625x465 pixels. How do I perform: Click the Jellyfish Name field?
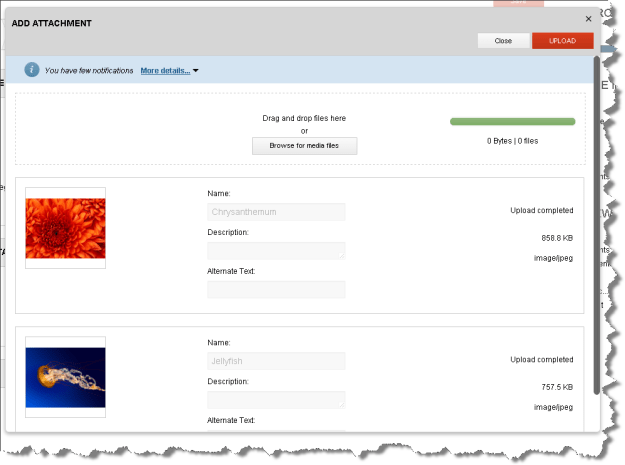pyautogui.click(x=276, y=361)
